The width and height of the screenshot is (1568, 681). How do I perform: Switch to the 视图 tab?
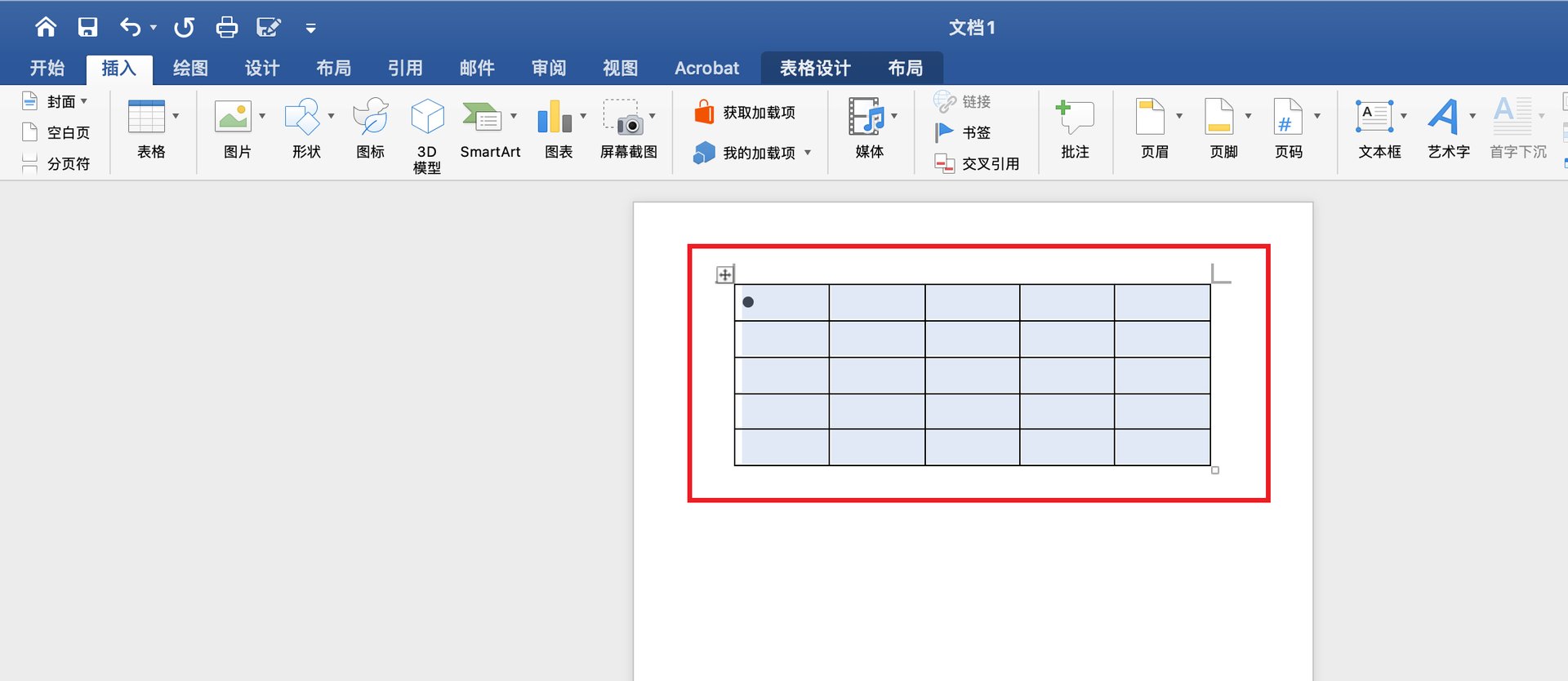620,68
